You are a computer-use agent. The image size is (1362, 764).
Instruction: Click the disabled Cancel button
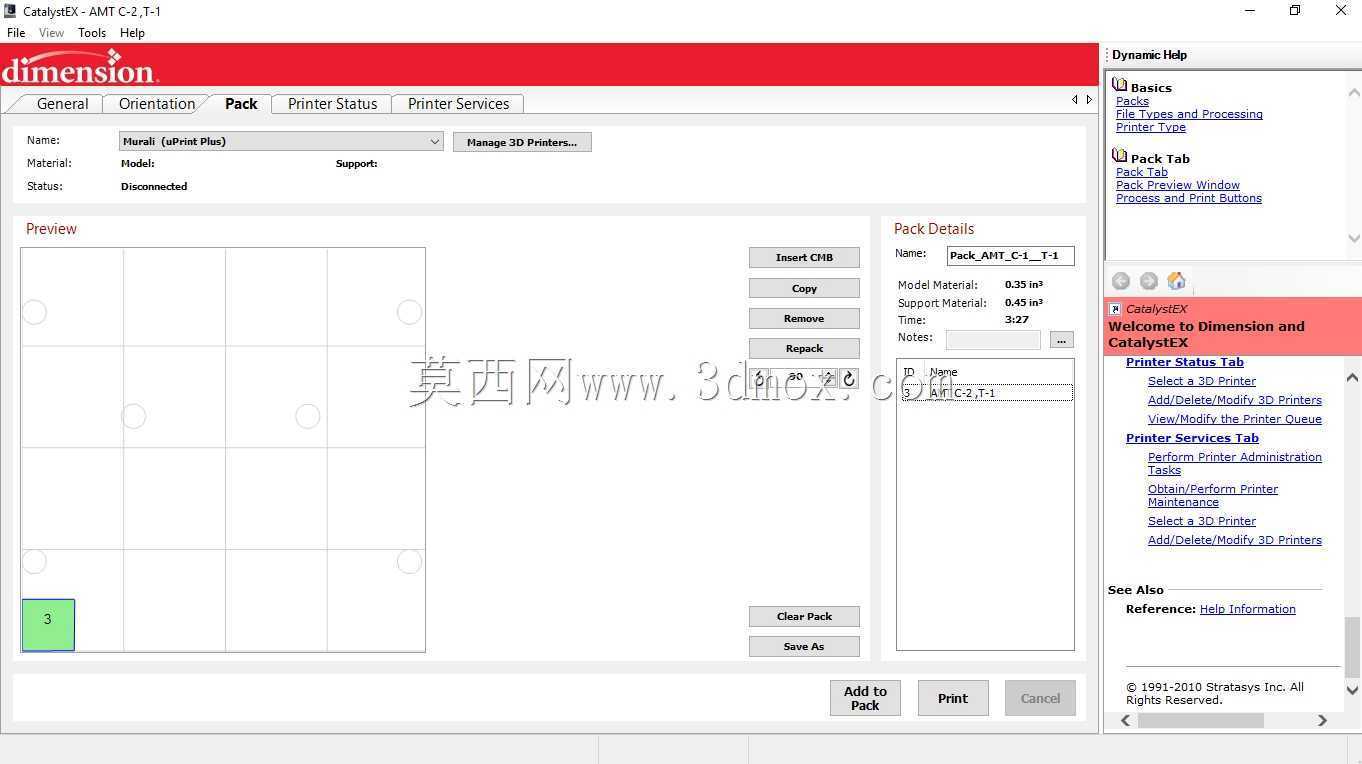click(x=1040, y=698)
